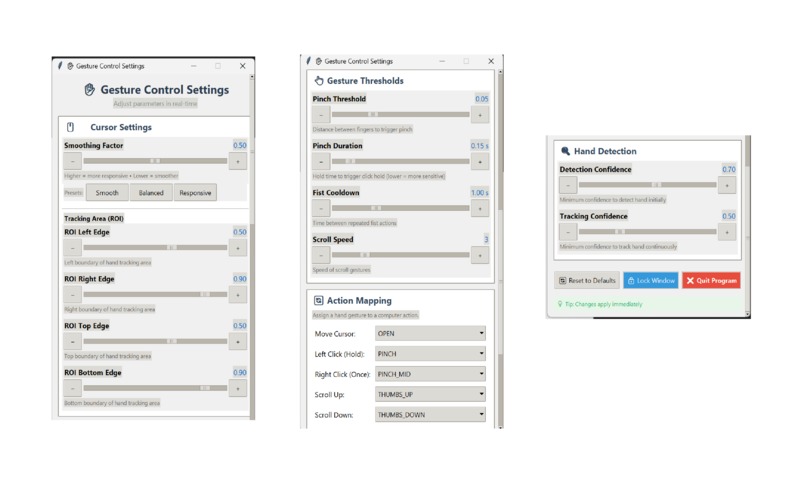Click the feather icon in Cursor Settings window title bar
The image size is (806, 491).
coord(60,66)
